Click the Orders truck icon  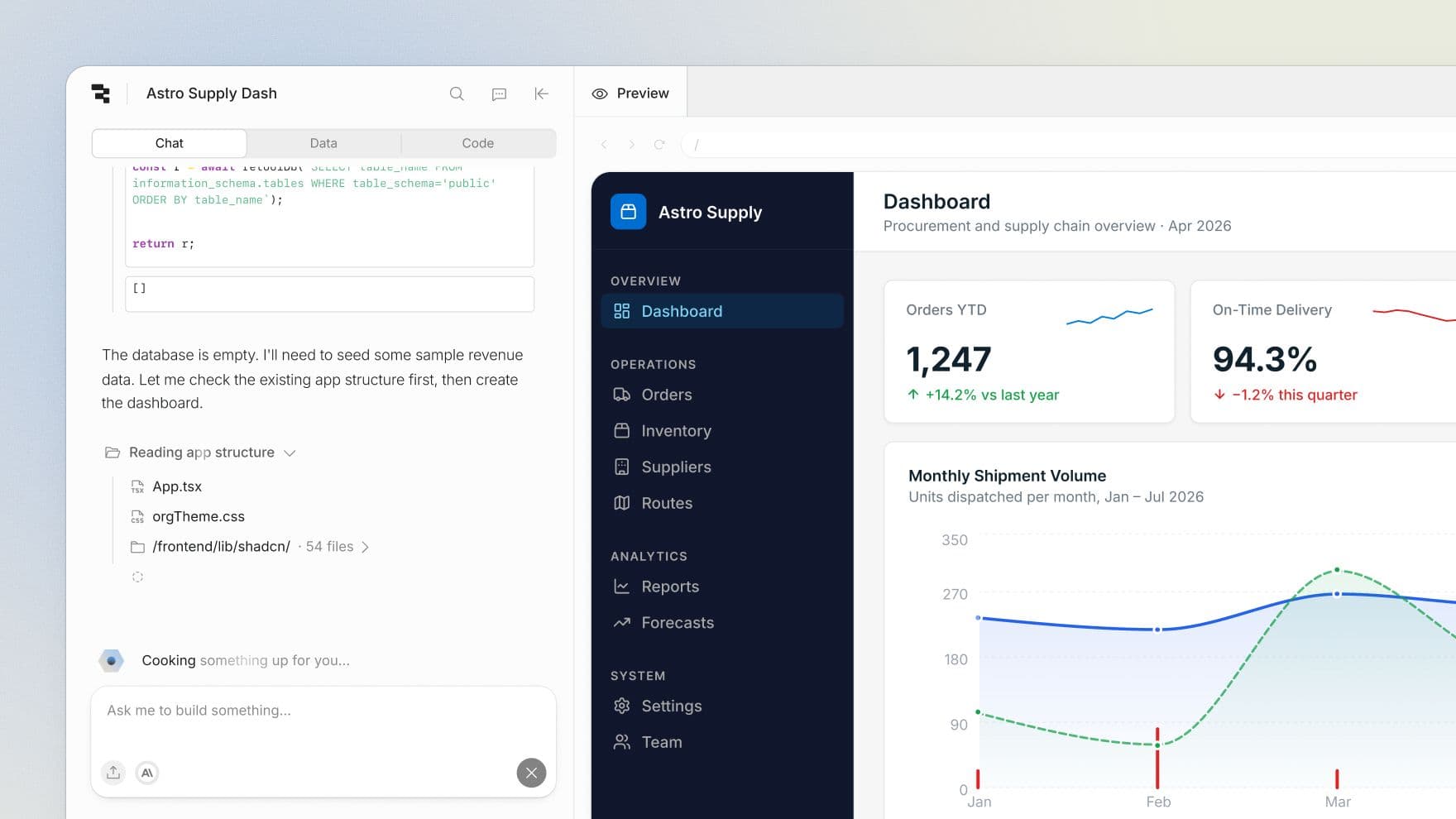click(x=622, y=395)
